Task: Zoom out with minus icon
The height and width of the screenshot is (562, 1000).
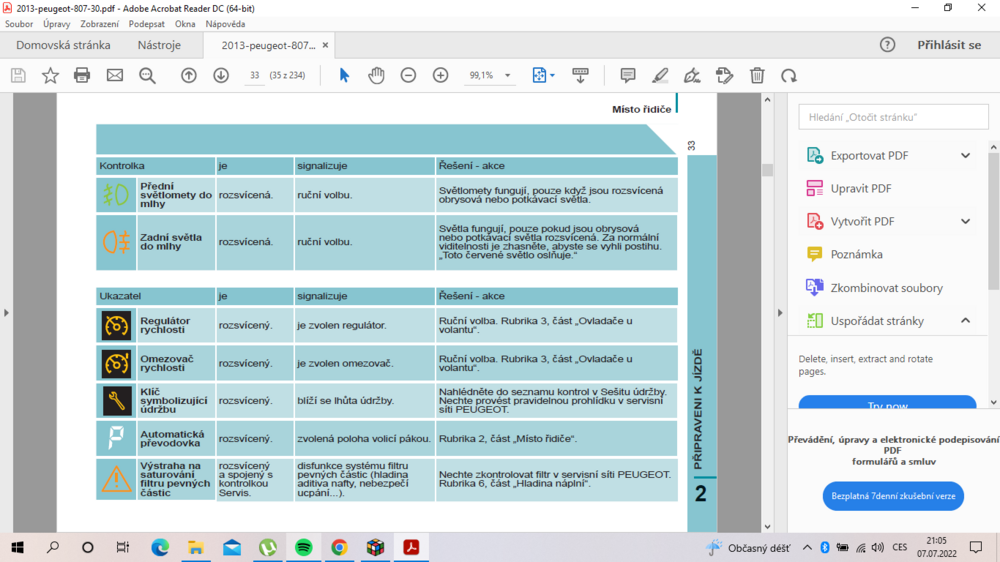Action: tap(408, 75)
